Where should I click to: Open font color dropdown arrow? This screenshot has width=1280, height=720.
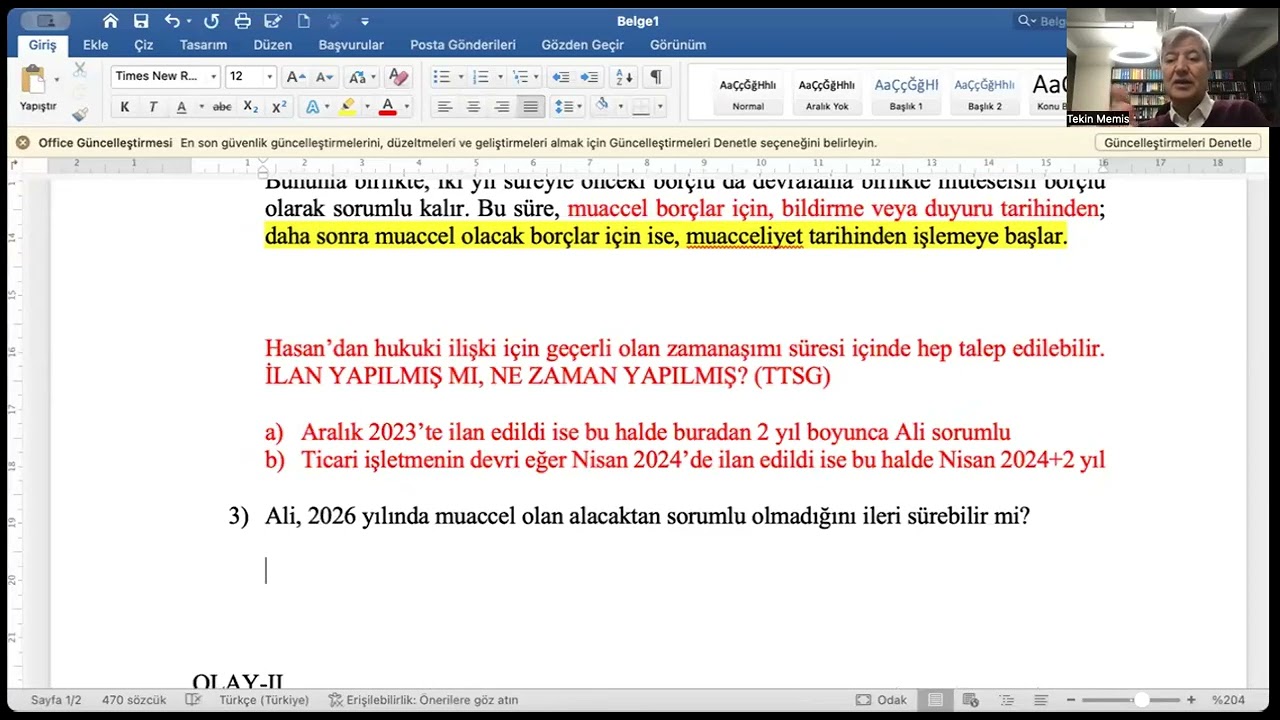coord(406,107)
